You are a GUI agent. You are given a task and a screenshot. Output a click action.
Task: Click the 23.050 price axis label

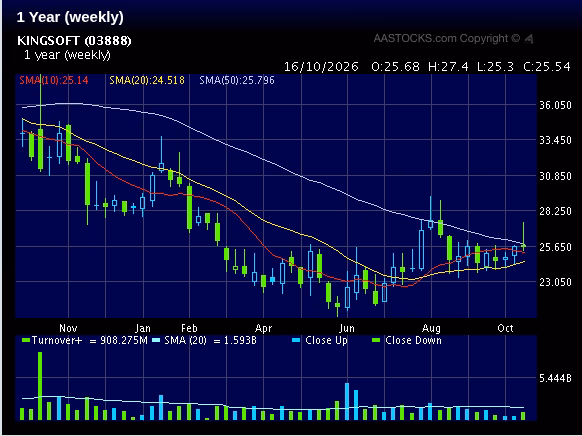point(555,282)
